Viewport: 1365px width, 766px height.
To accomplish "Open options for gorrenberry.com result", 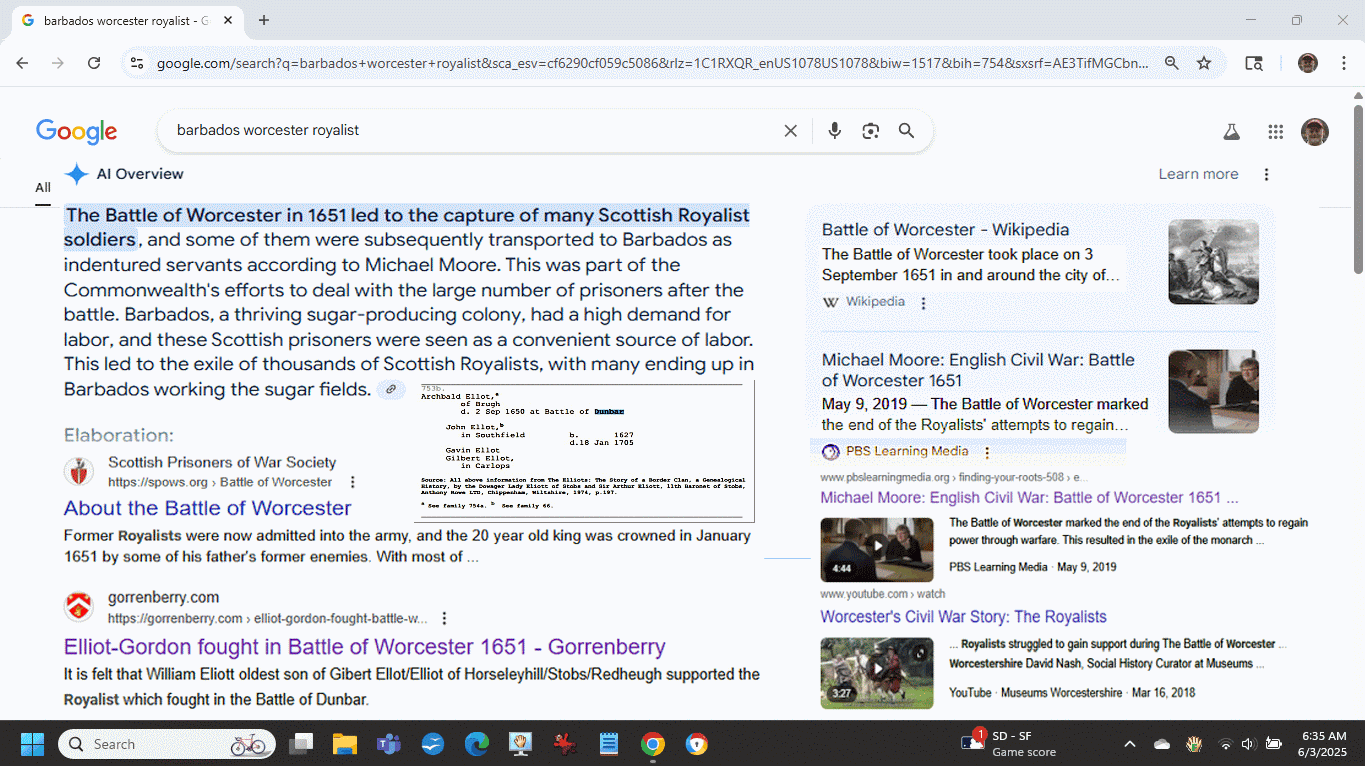I will pos(445,618).
